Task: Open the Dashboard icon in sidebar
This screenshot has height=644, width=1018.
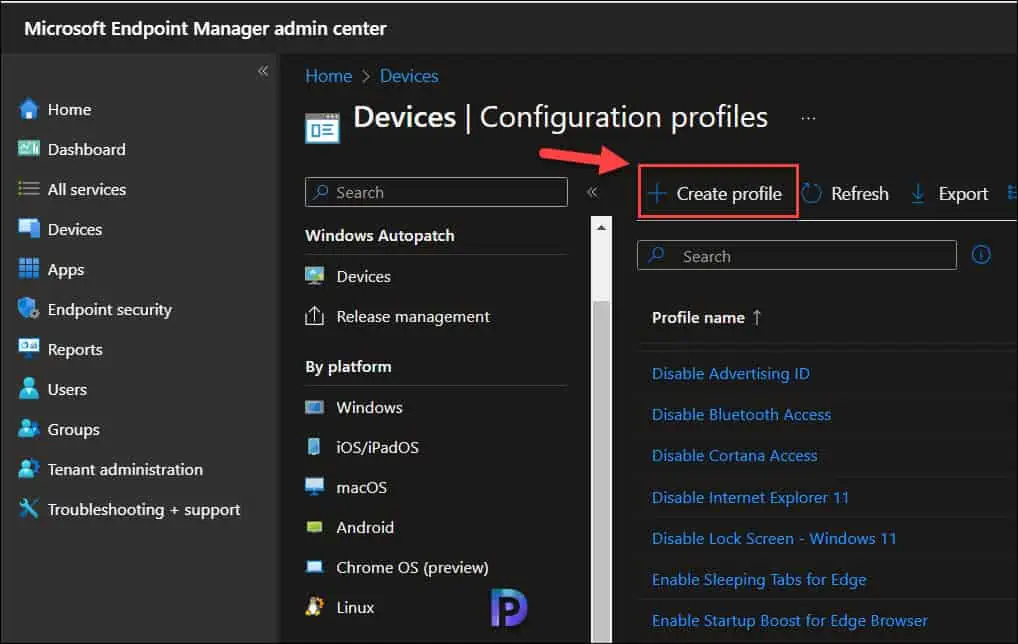Action: 29,149
